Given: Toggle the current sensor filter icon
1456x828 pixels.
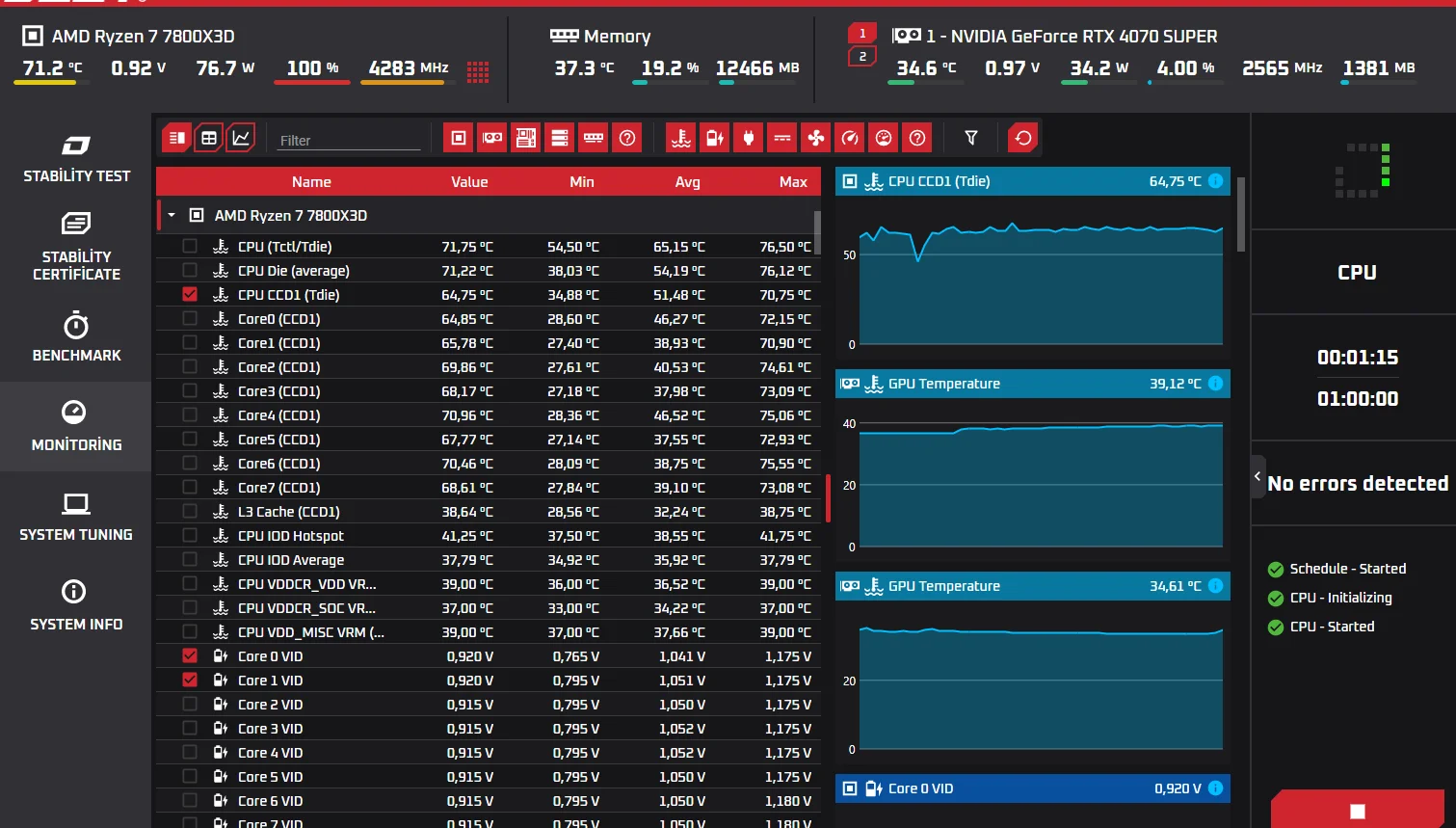Looking at the screenshot, I should [x=782, y=138].
